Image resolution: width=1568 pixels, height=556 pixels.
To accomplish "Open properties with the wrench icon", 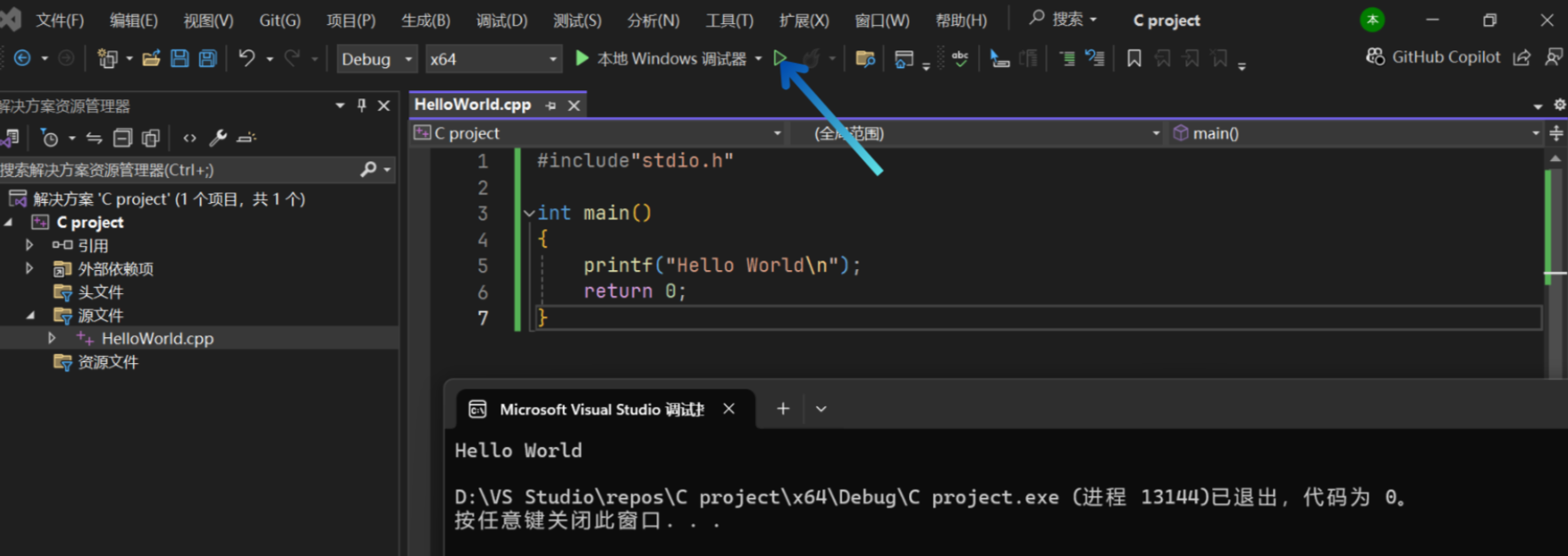I will coord(218,138).
